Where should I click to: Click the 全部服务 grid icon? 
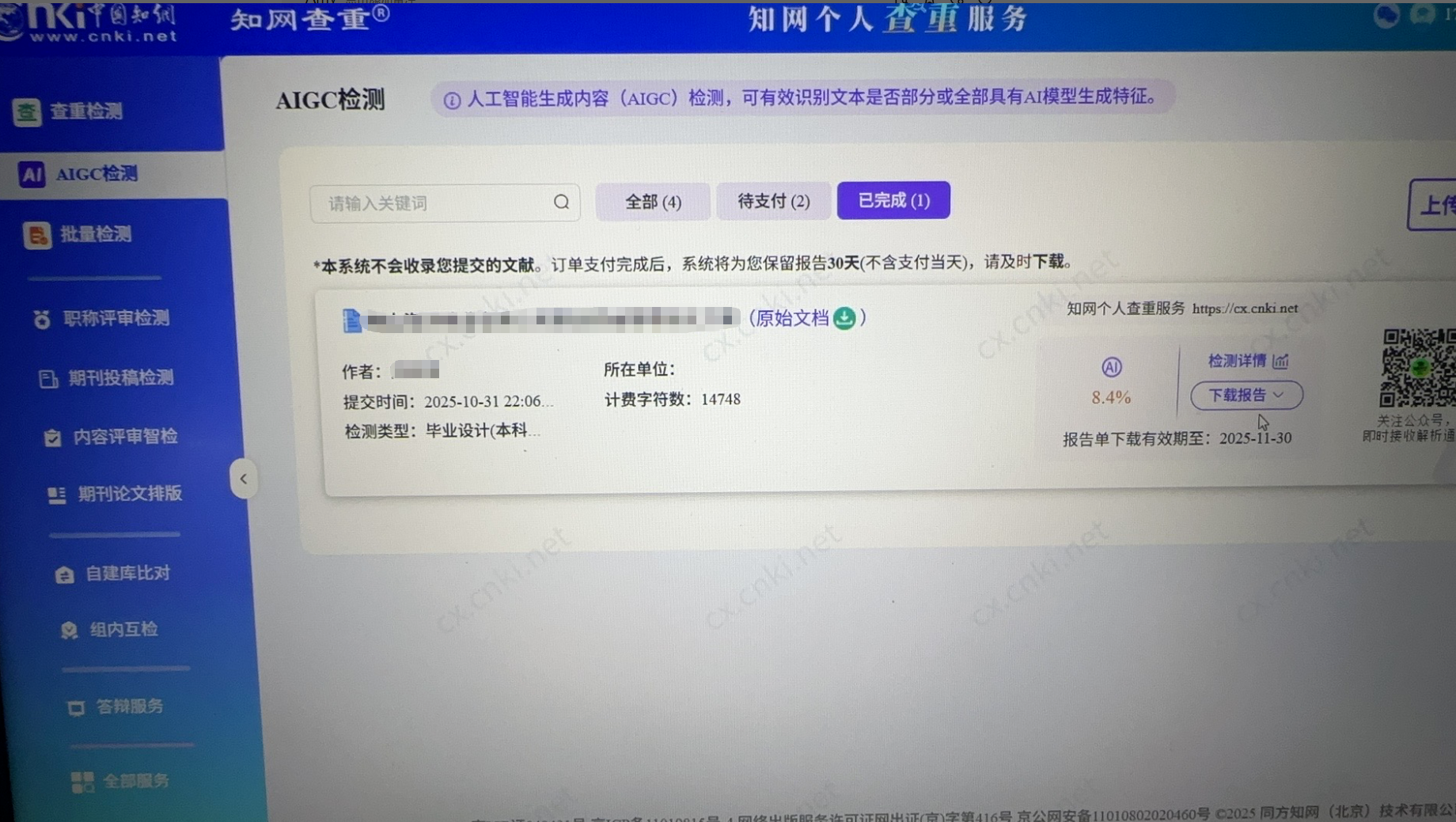[x=82, y=782]
